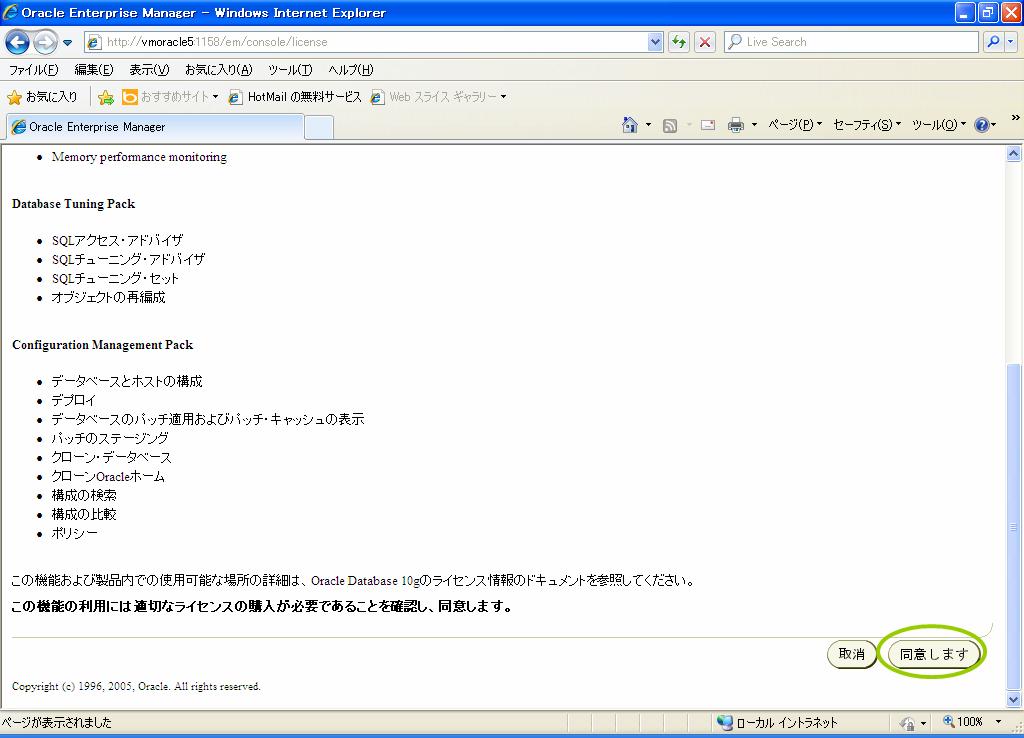The height and width of the screenshot is (738, 1024).
Task: Click the "オブジェクトの再編成" list item
Action: pyautogui.click(x=108, y=297)
